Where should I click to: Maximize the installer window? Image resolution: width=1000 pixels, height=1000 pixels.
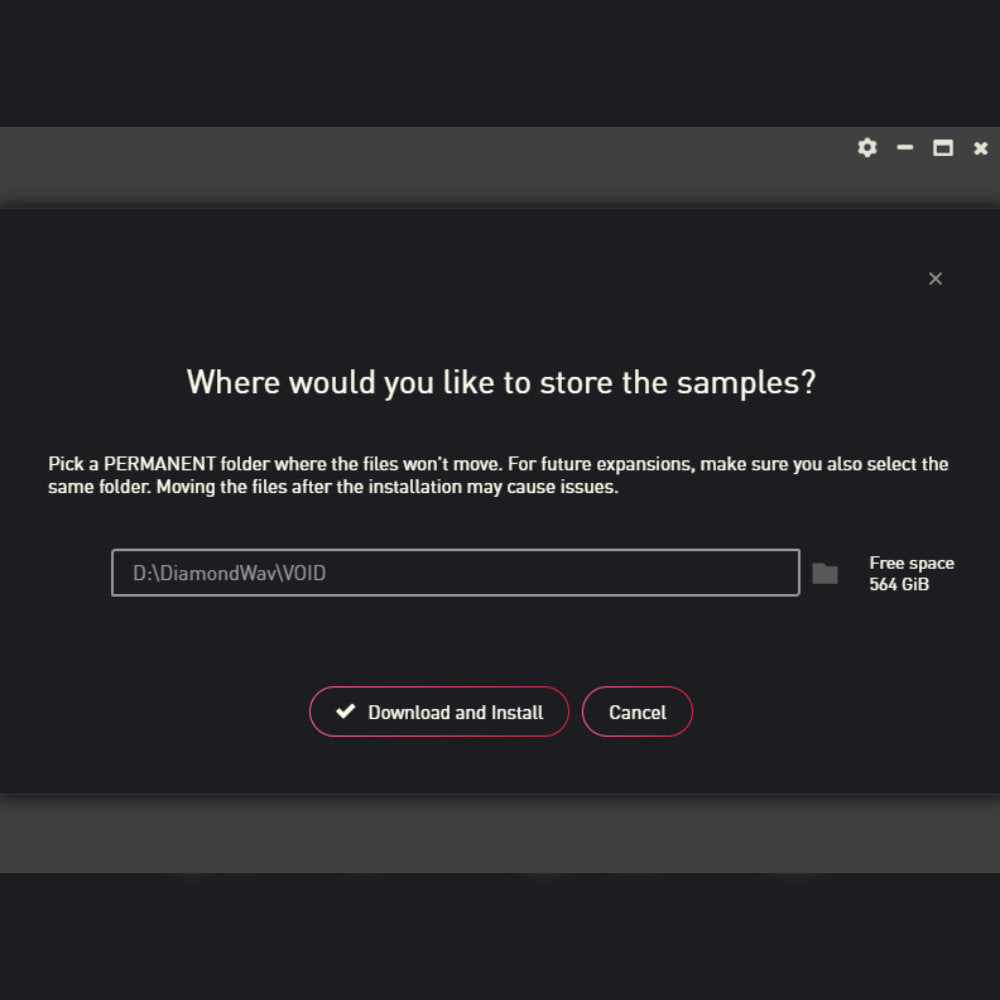click(x=943, y=148)
